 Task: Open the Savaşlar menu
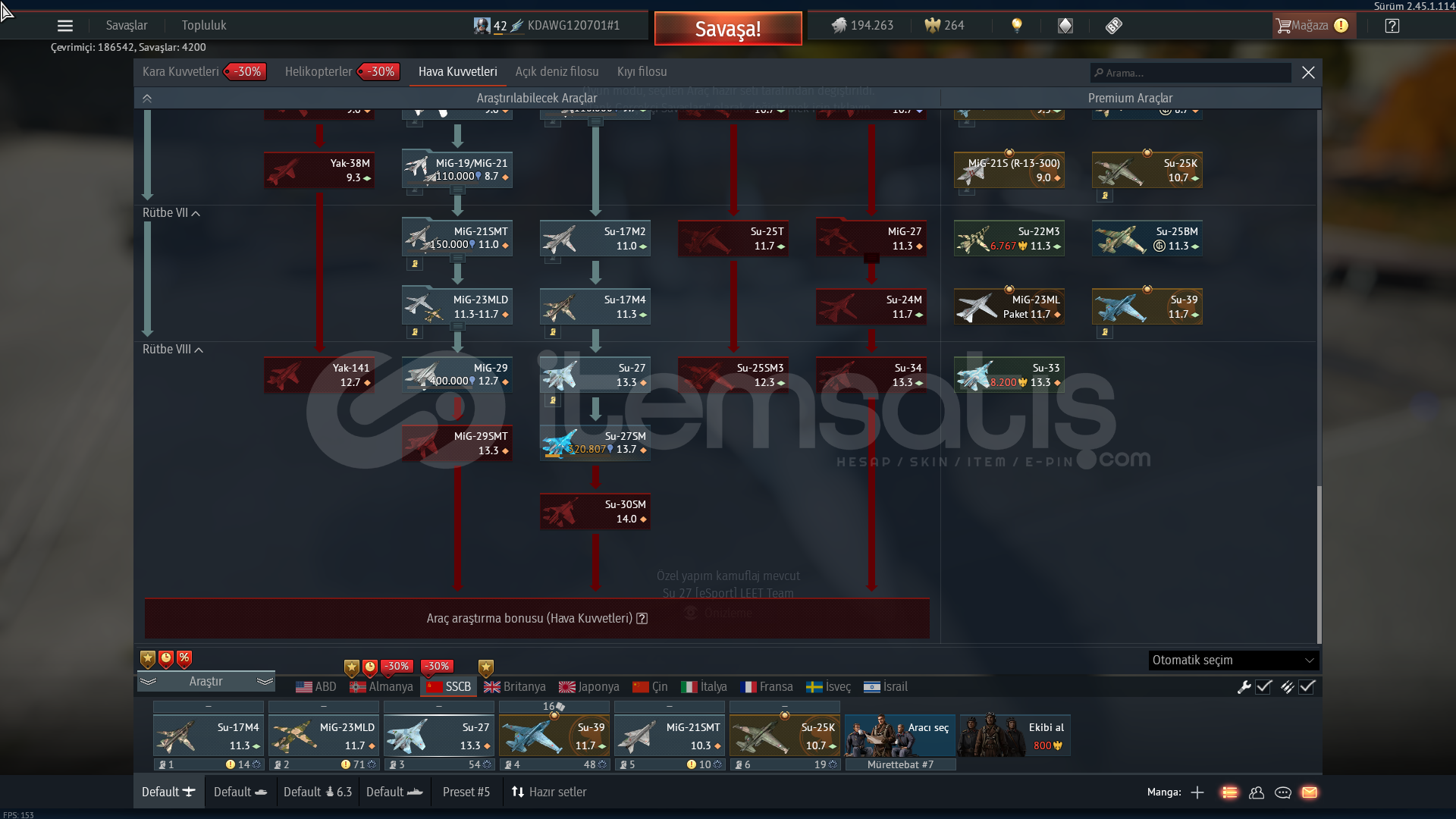point(127,26)
